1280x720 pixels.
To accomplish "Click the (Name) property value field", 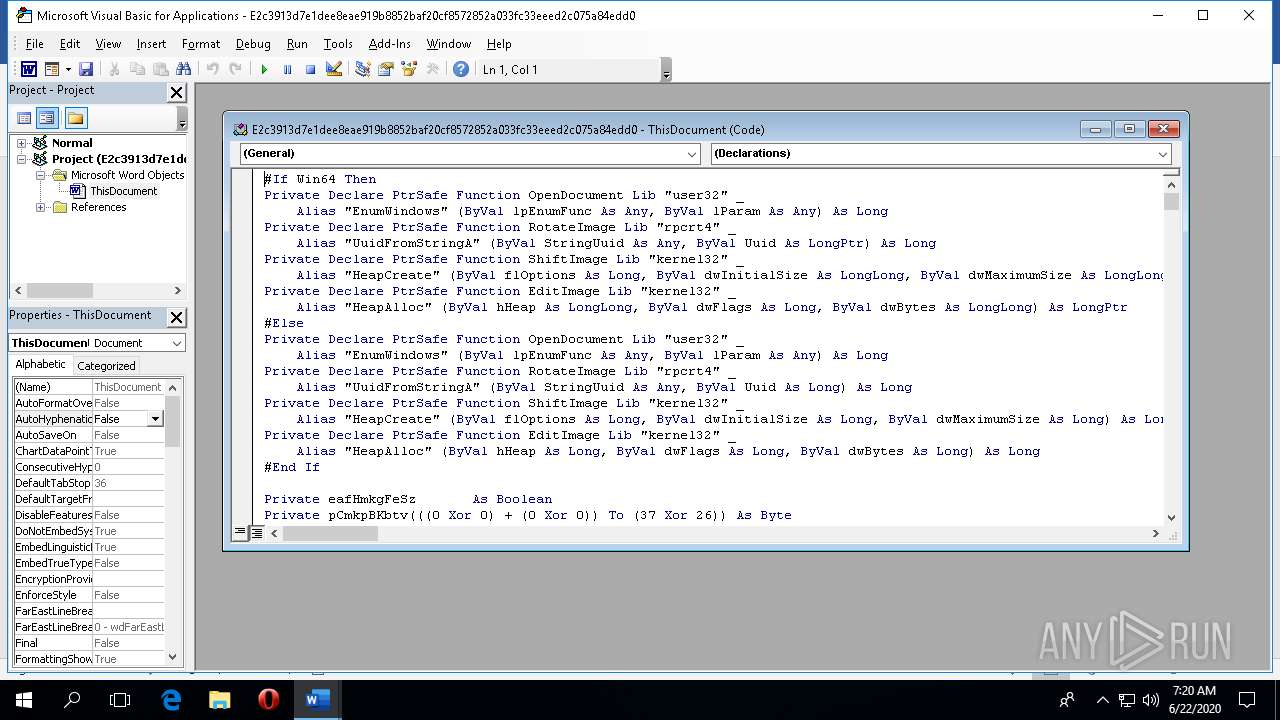I will [x=128, y=387].
